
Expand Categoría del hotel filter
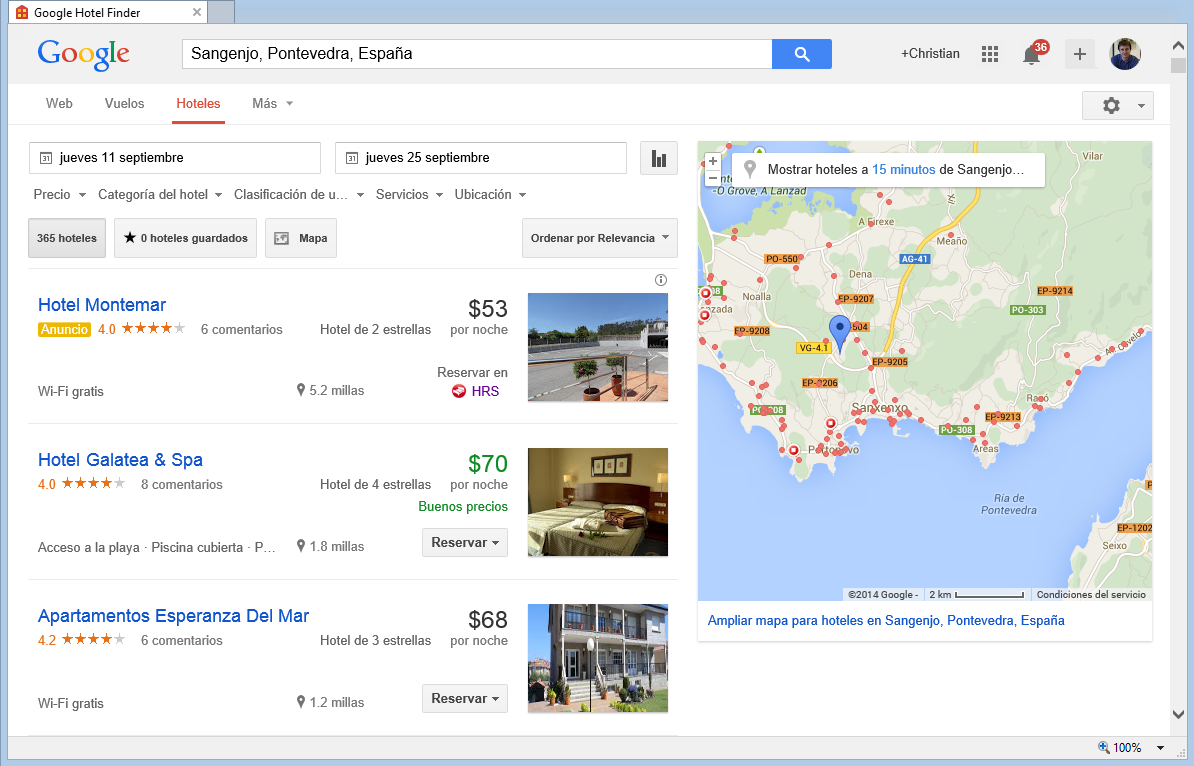click(x=160, y=195)
